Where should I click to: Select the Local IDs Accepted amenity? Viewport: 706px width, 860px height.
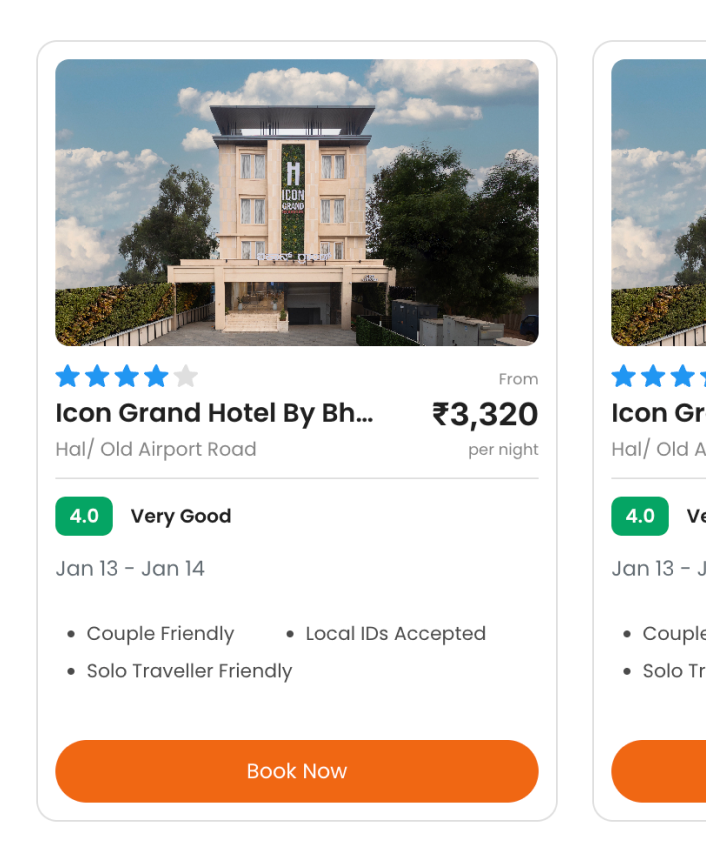pos(396,633)
